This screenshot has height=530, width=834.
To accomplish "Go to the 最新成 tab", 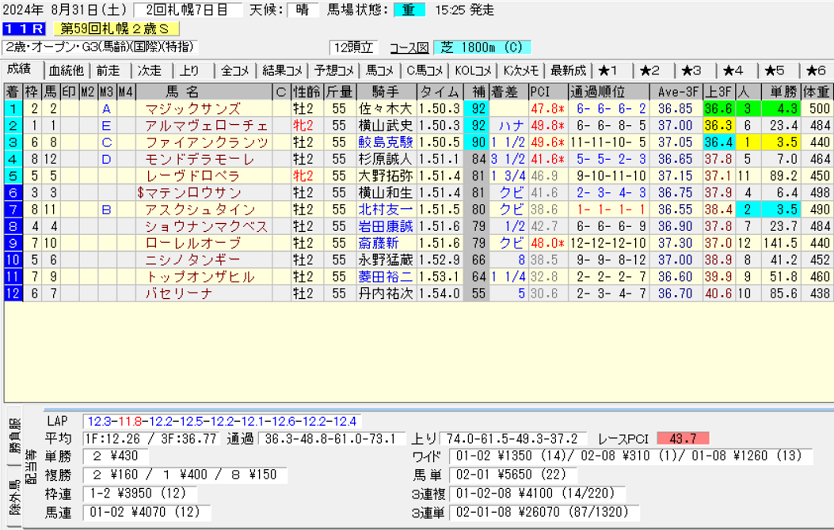I will [x=567, y=70].
